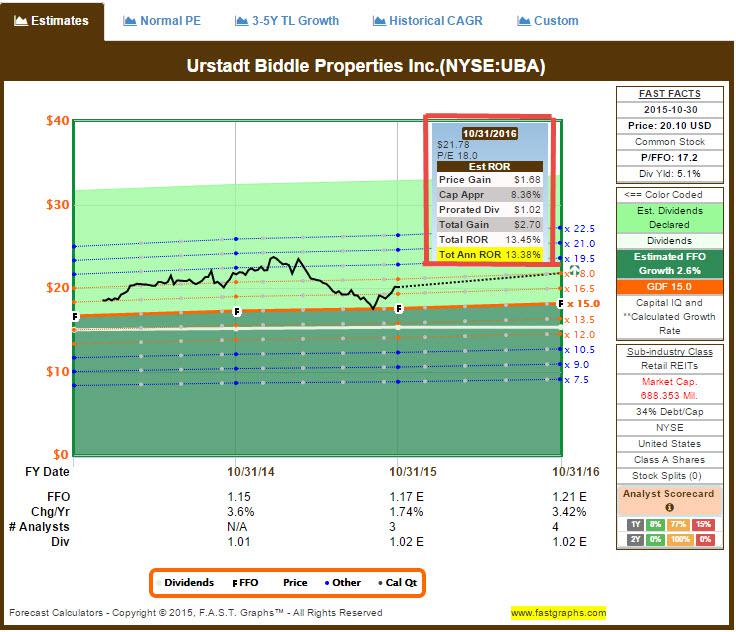This screenshot has height=632, width=736.
Task: Click the 34% Debt/Cap entry
Action: point(669,412)
